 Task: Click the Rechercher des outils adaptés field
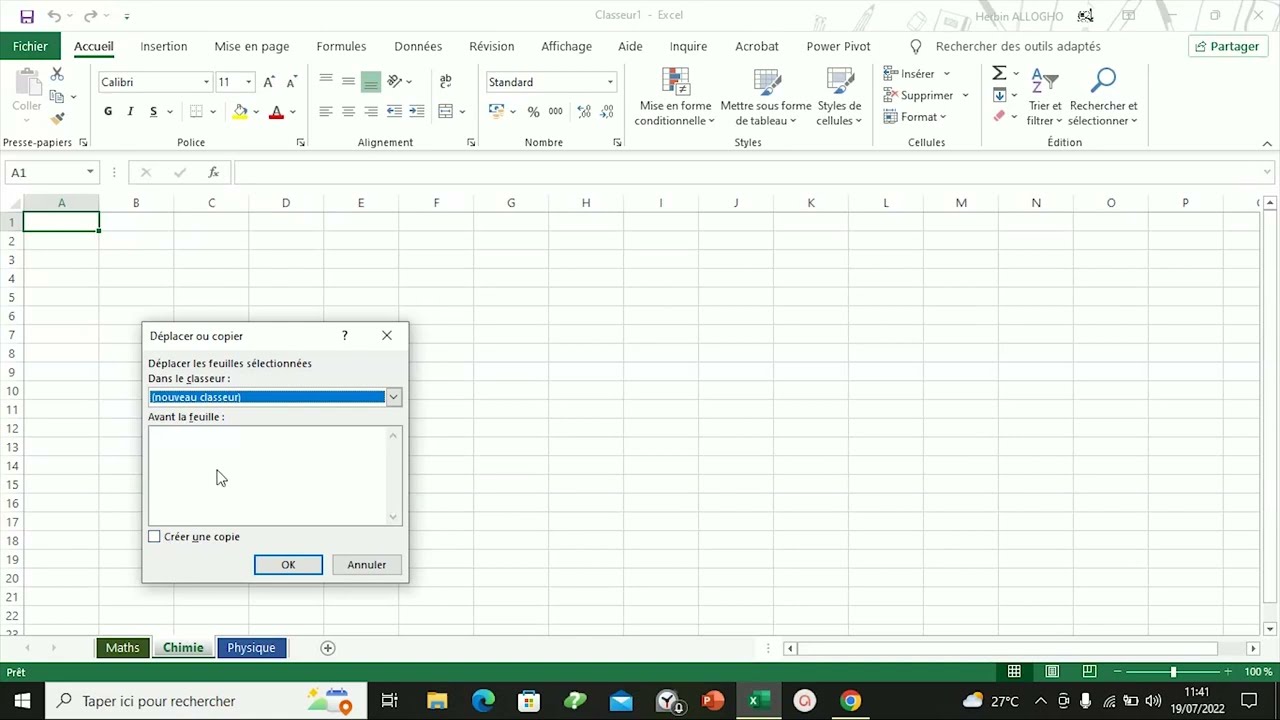(x=1018, y=46)
